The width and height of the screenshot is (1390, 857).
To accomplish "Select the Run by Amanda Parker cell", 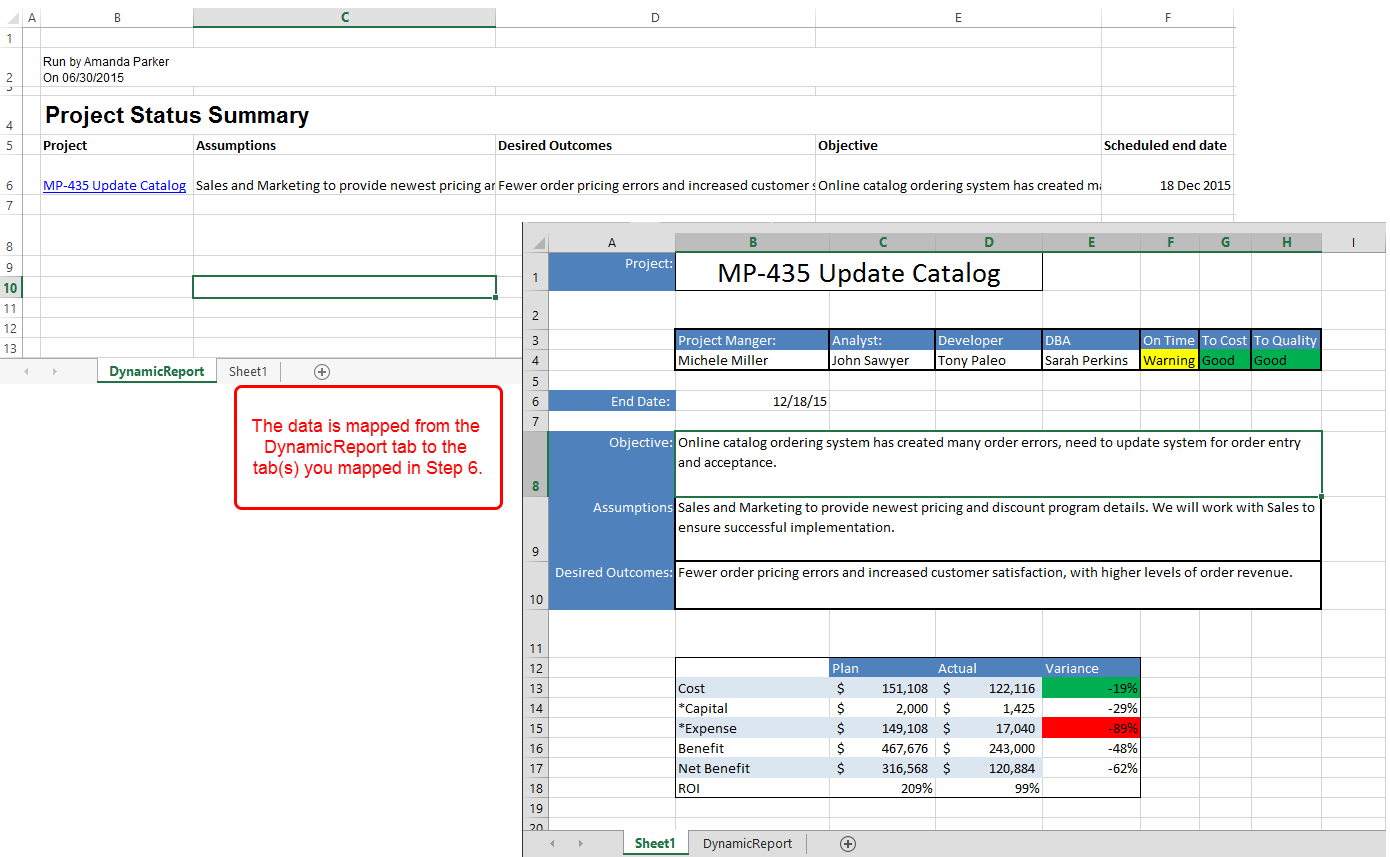I will click(x=117, y=67).
